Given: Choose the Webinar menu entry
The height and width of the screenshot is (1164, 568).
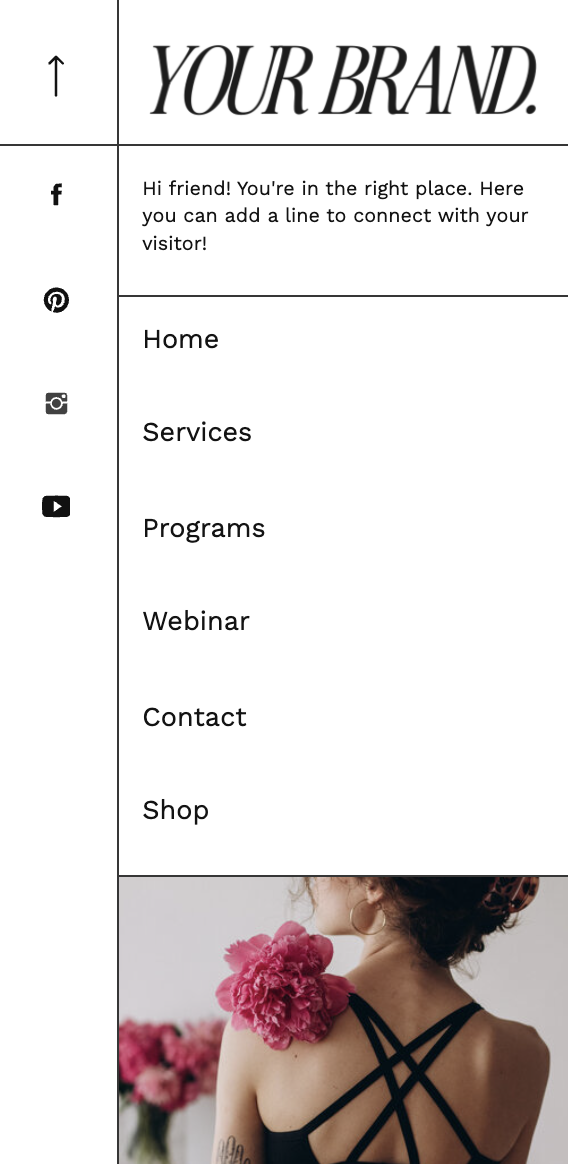Looking at the screenshot, I should point(196,621).
